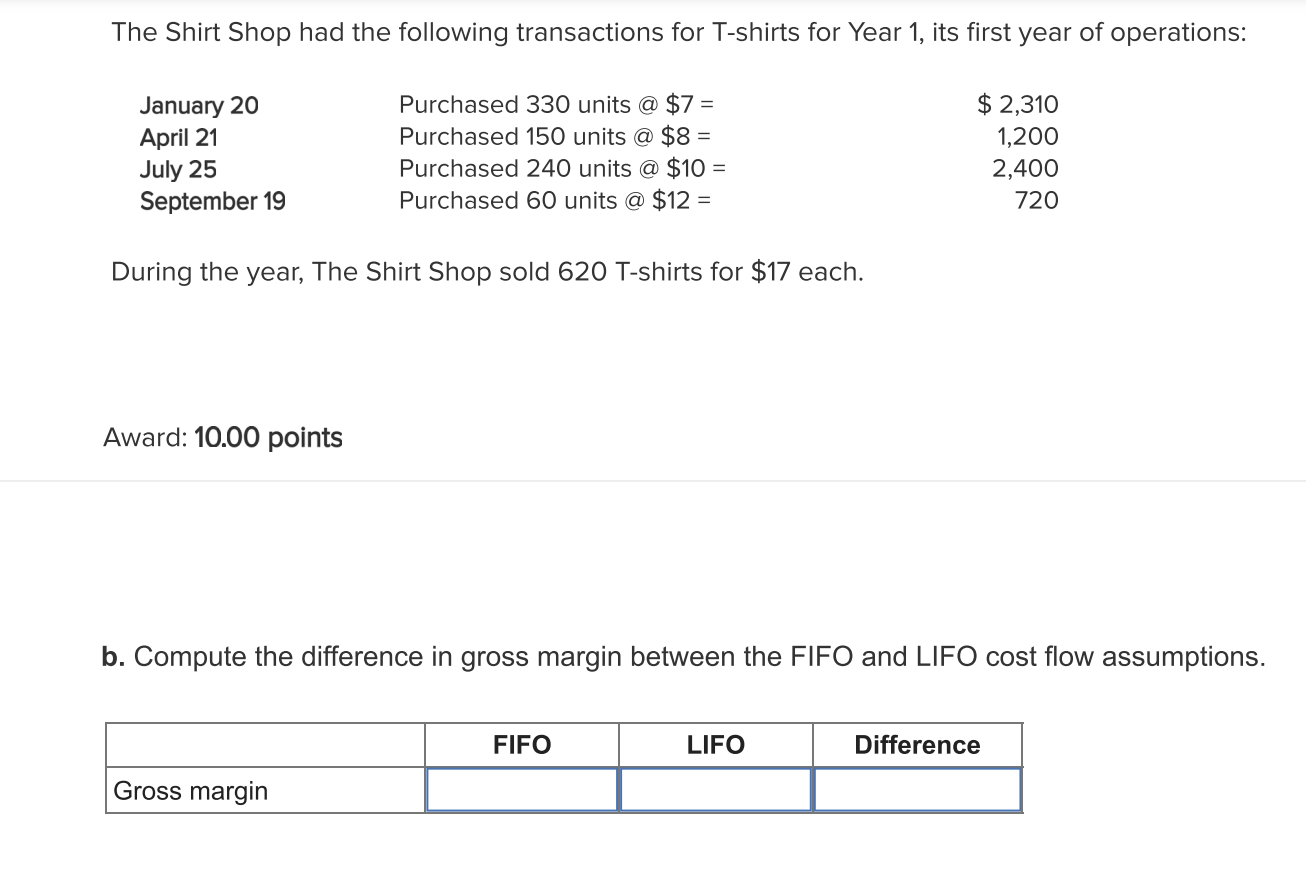Click the empty top-left table cell
Viewport: 1306px width, 872px height.
point(265,744)
